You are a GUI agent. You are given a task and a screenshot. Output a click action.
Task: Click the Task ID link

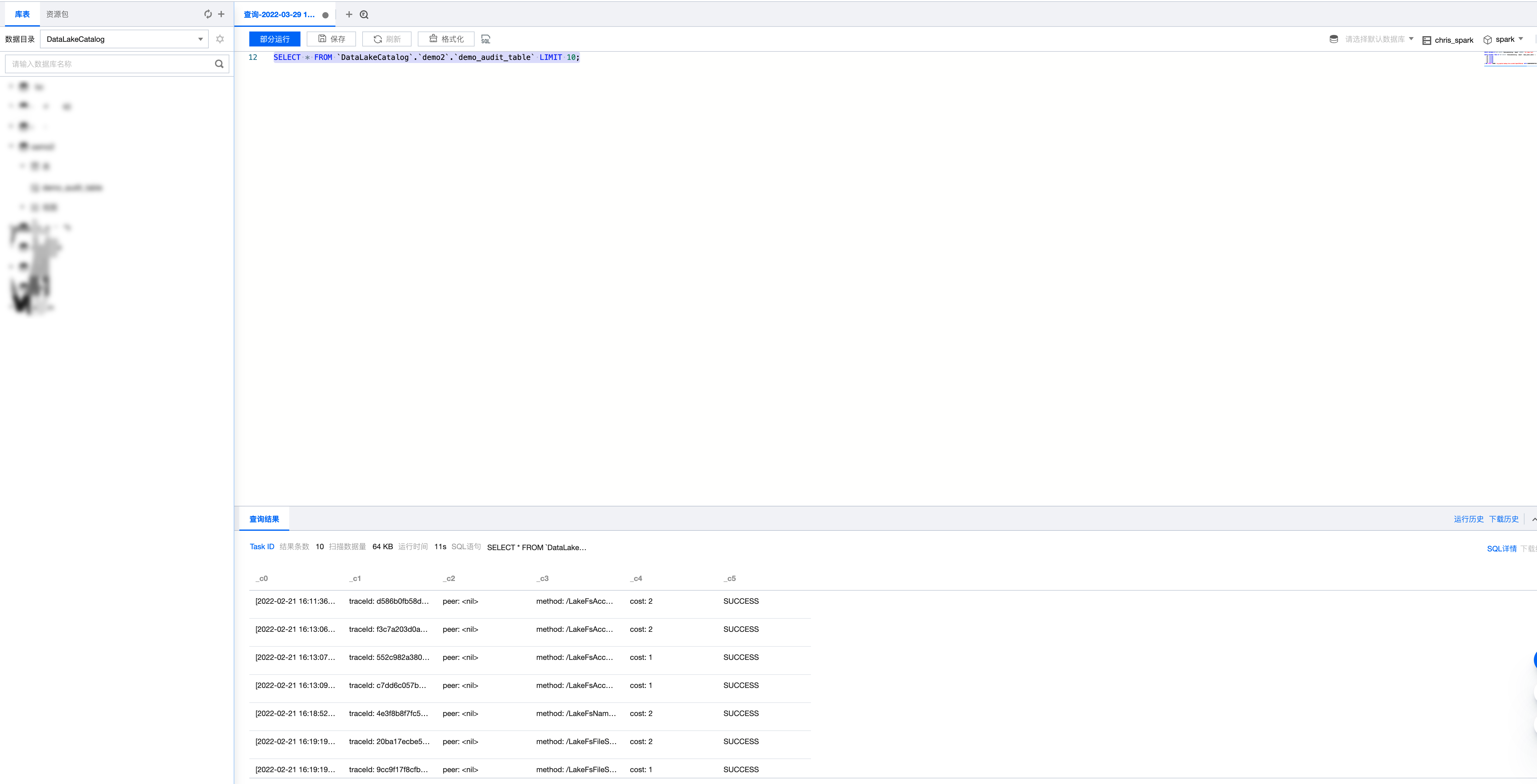pyautogui.click(x=262, y=547)
